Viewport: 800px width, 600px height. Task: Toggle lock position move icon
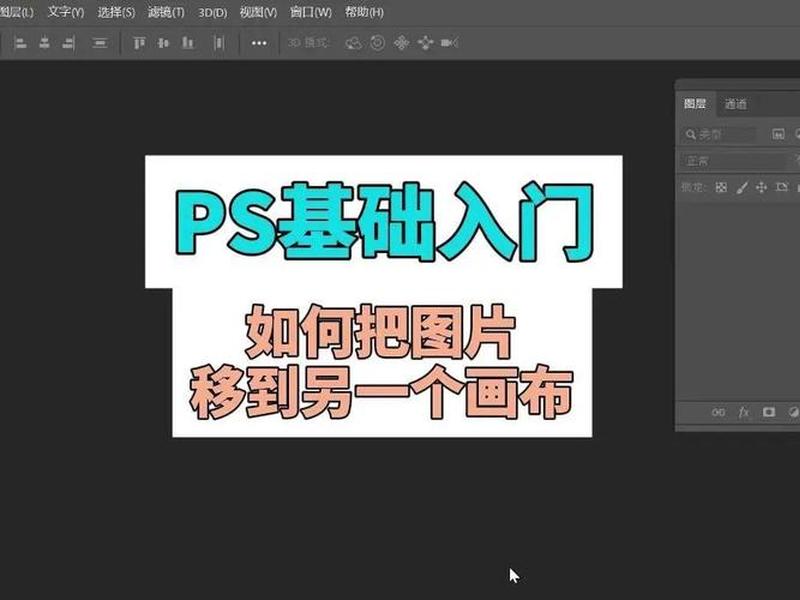pyautogui.click(x=761, y=188)
